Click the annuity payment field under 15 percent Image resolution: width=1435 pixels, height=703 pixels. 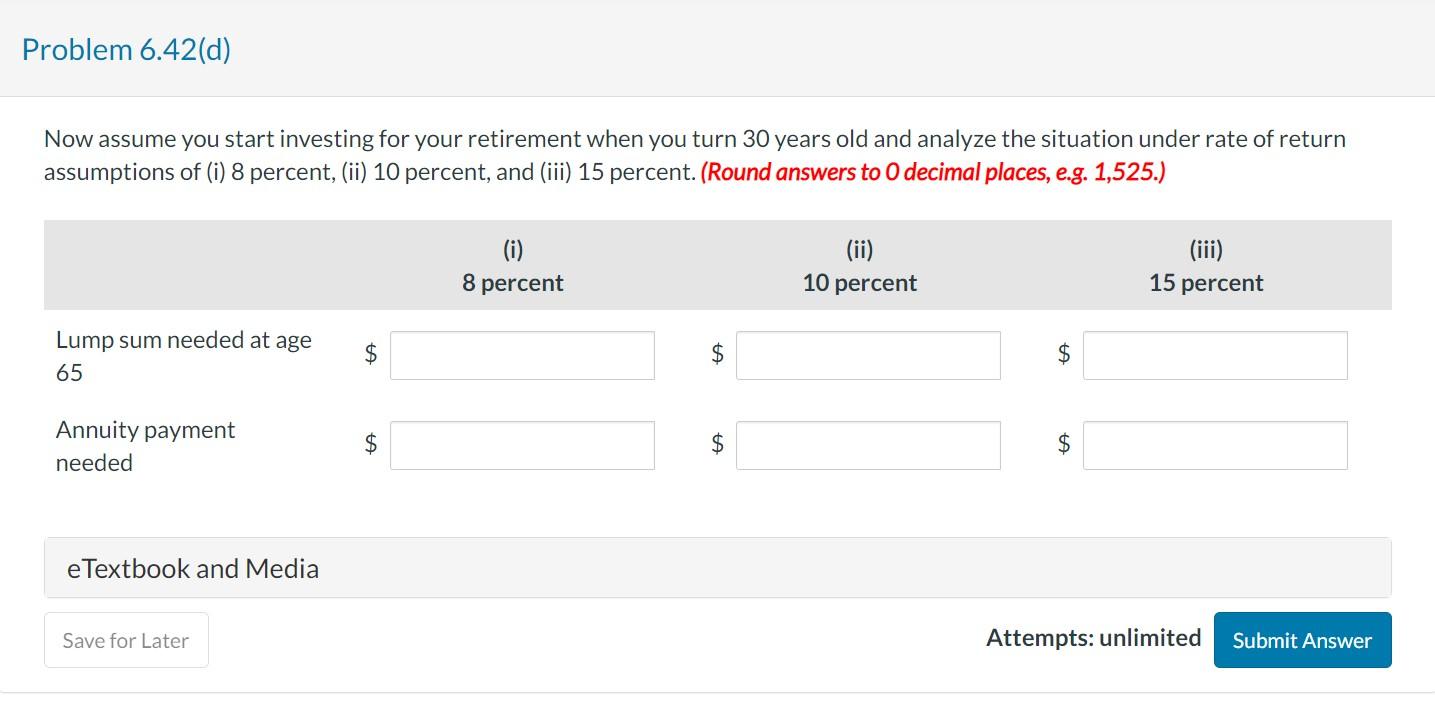tap(1214, 445)
